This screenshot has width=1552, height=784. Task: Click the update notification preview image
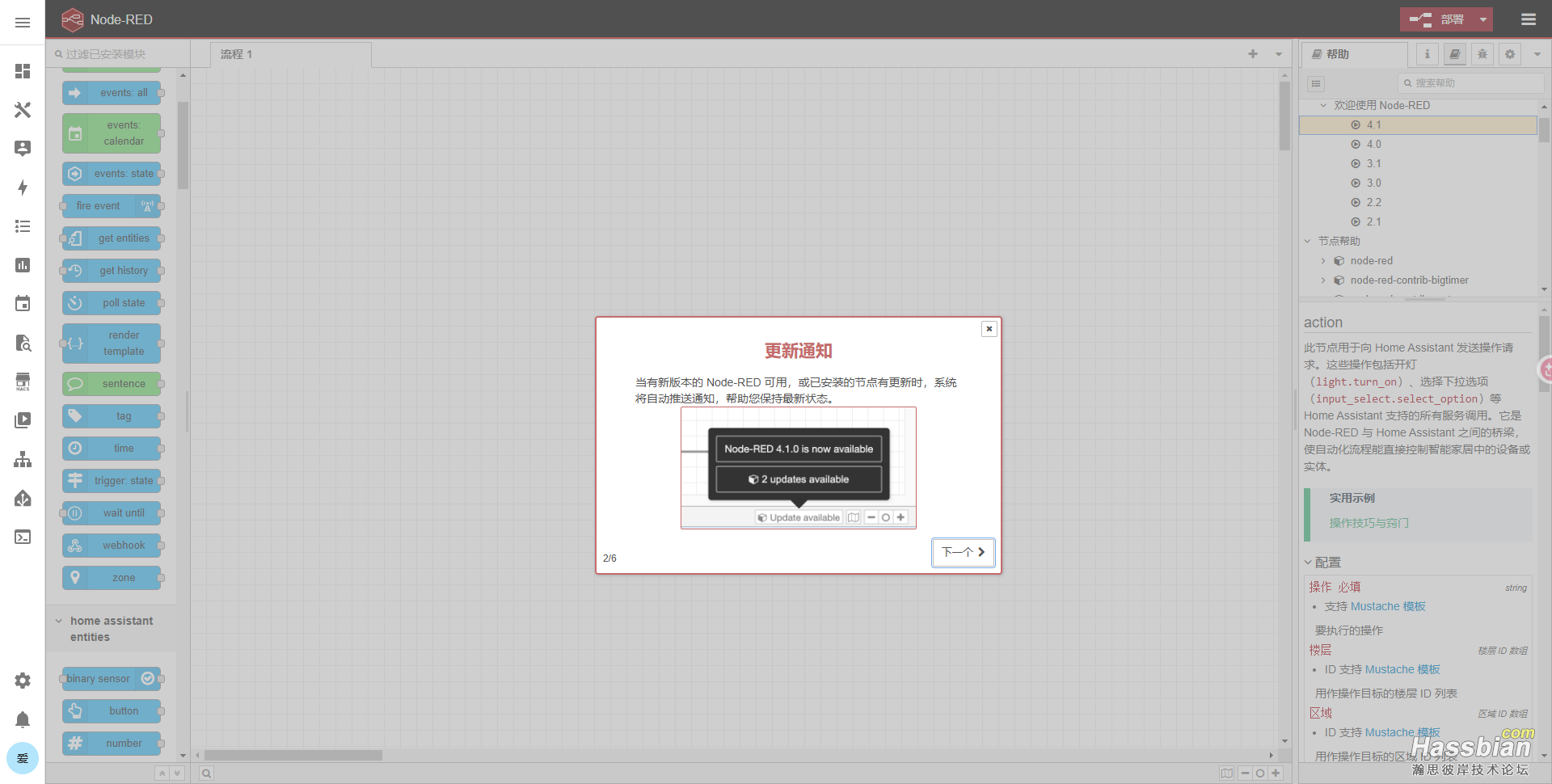click(799, 468)
